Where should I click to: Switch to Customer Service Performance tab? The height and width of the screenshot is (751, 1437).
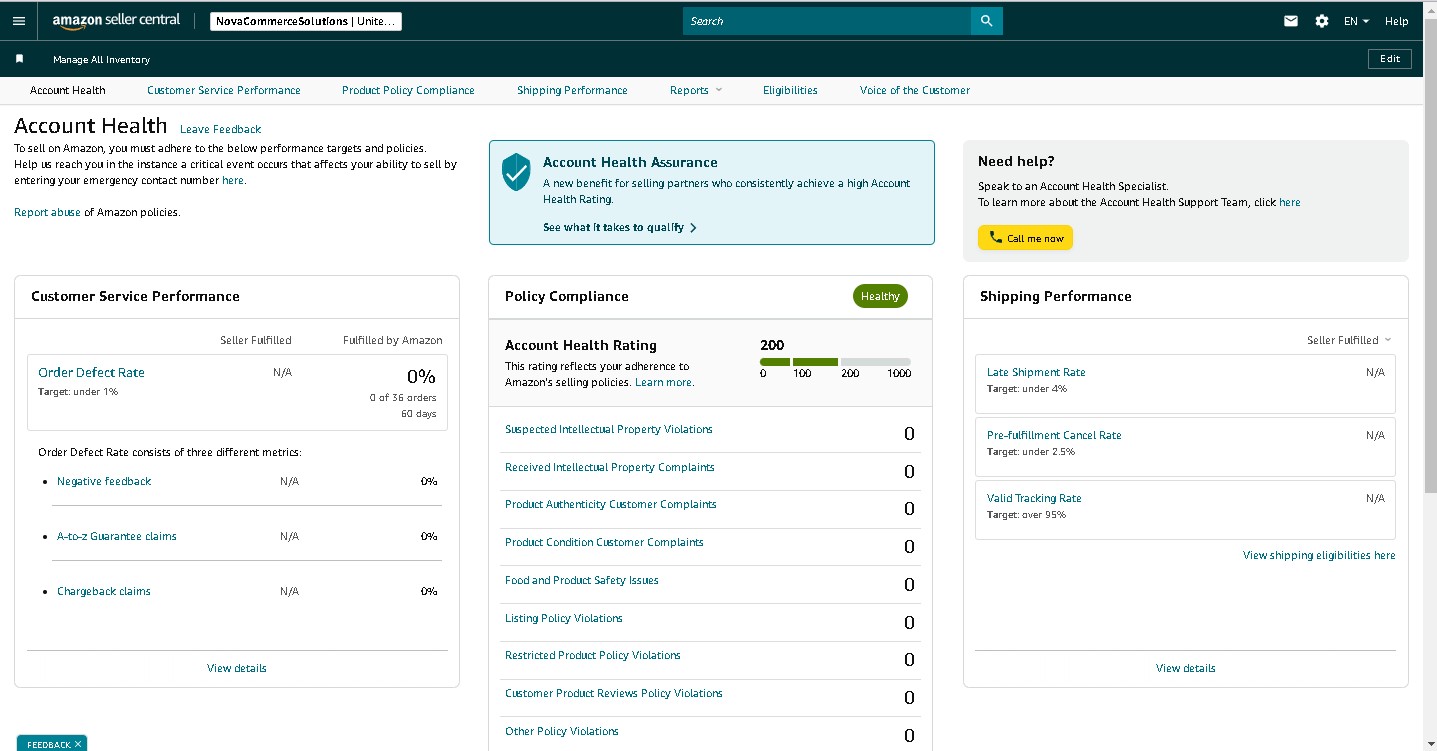tap(224, 90)
